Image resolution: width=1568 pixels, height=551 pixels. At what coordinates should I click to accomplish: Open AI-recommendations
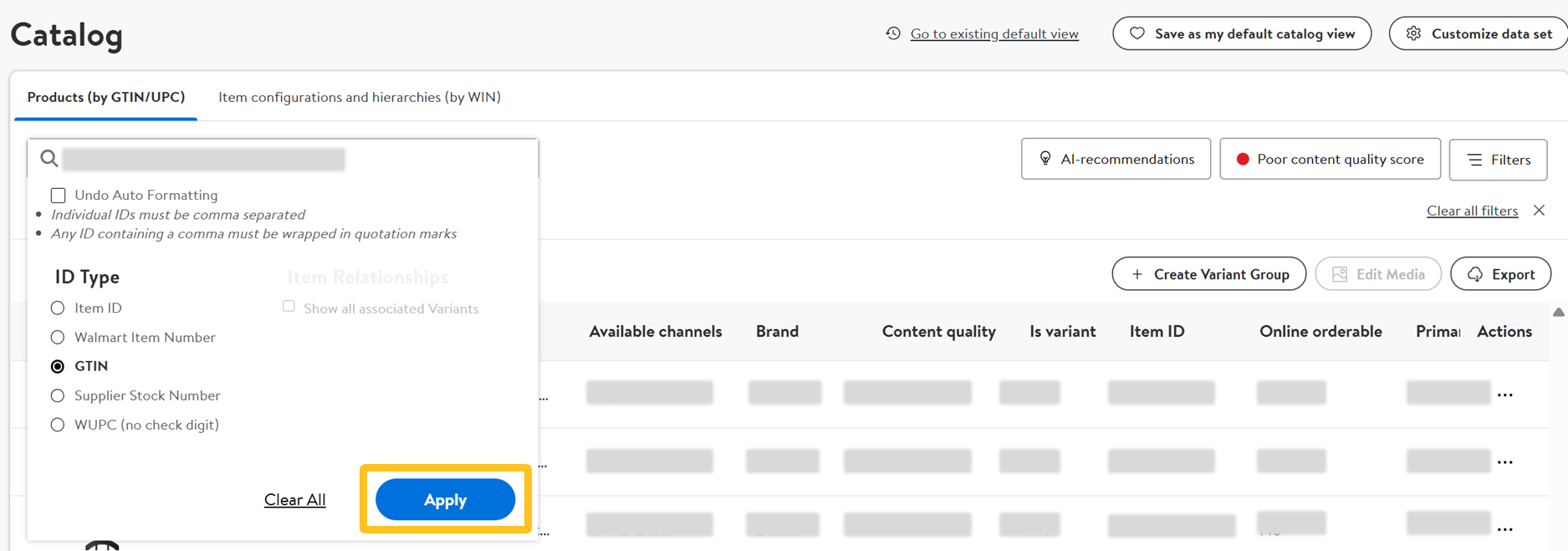[1116, 159]
